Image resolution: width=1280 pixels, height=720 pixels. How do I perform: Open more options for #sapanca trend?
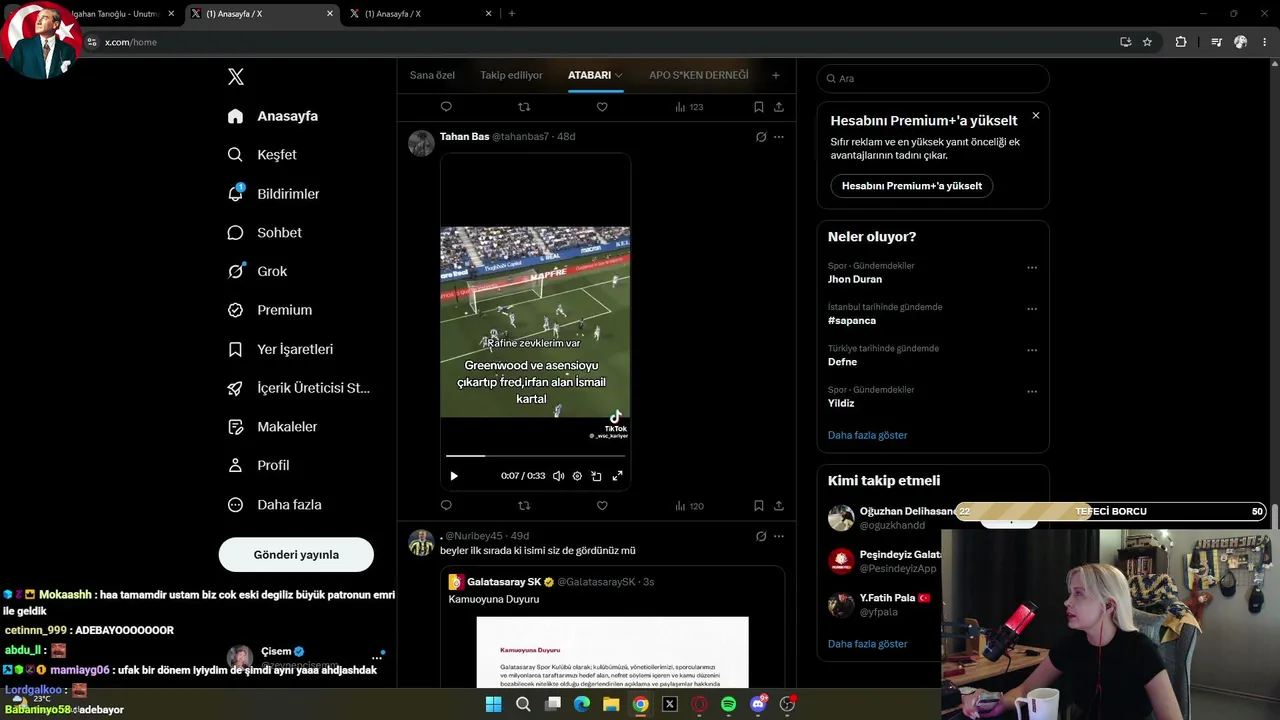click(1032, 309)
